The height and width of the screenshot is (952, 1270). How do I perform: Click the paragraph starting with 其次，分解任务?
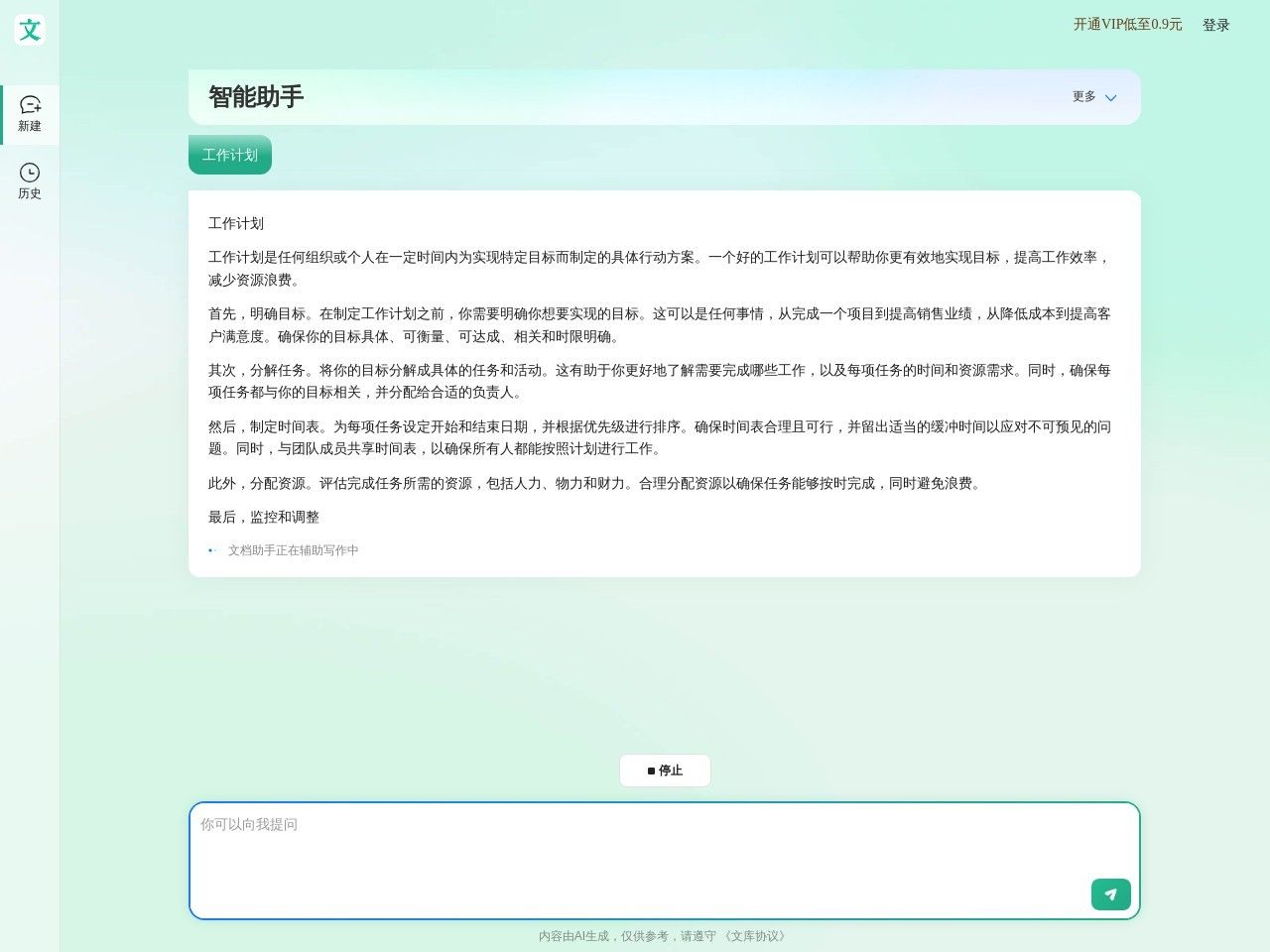660,381
